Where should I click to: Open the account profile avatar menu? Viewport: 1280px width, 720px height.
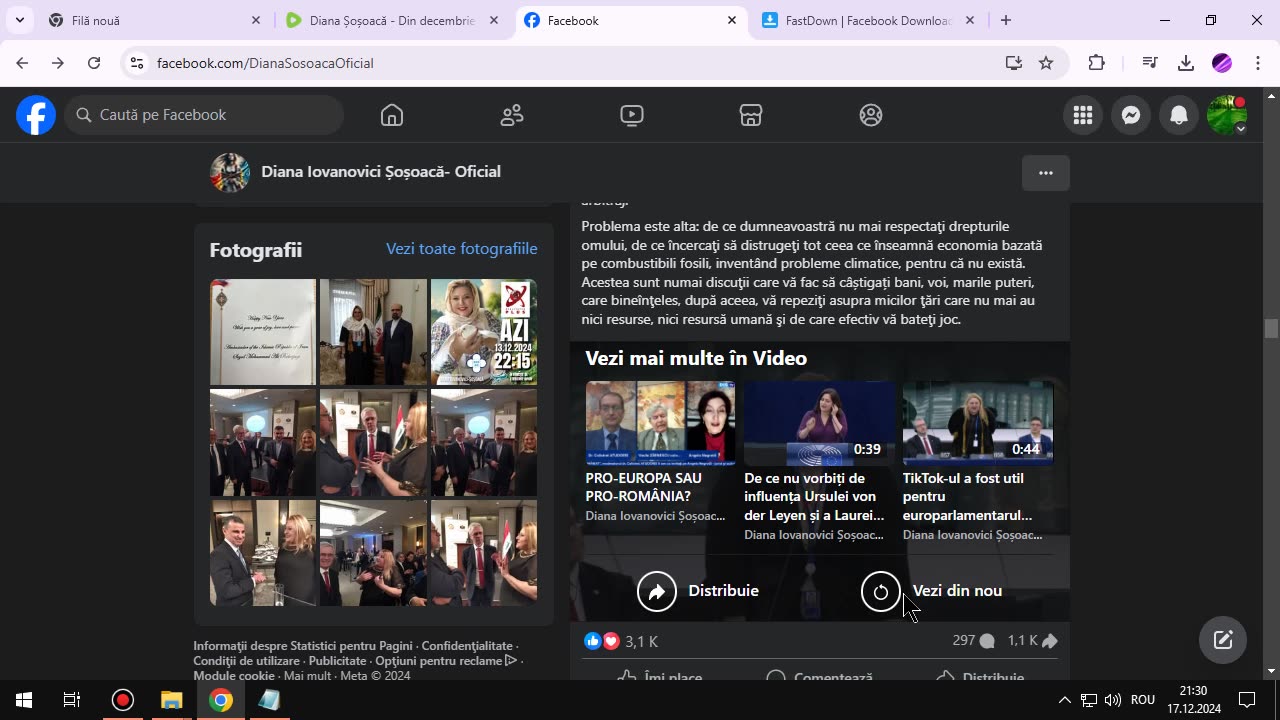[1227, 115]
